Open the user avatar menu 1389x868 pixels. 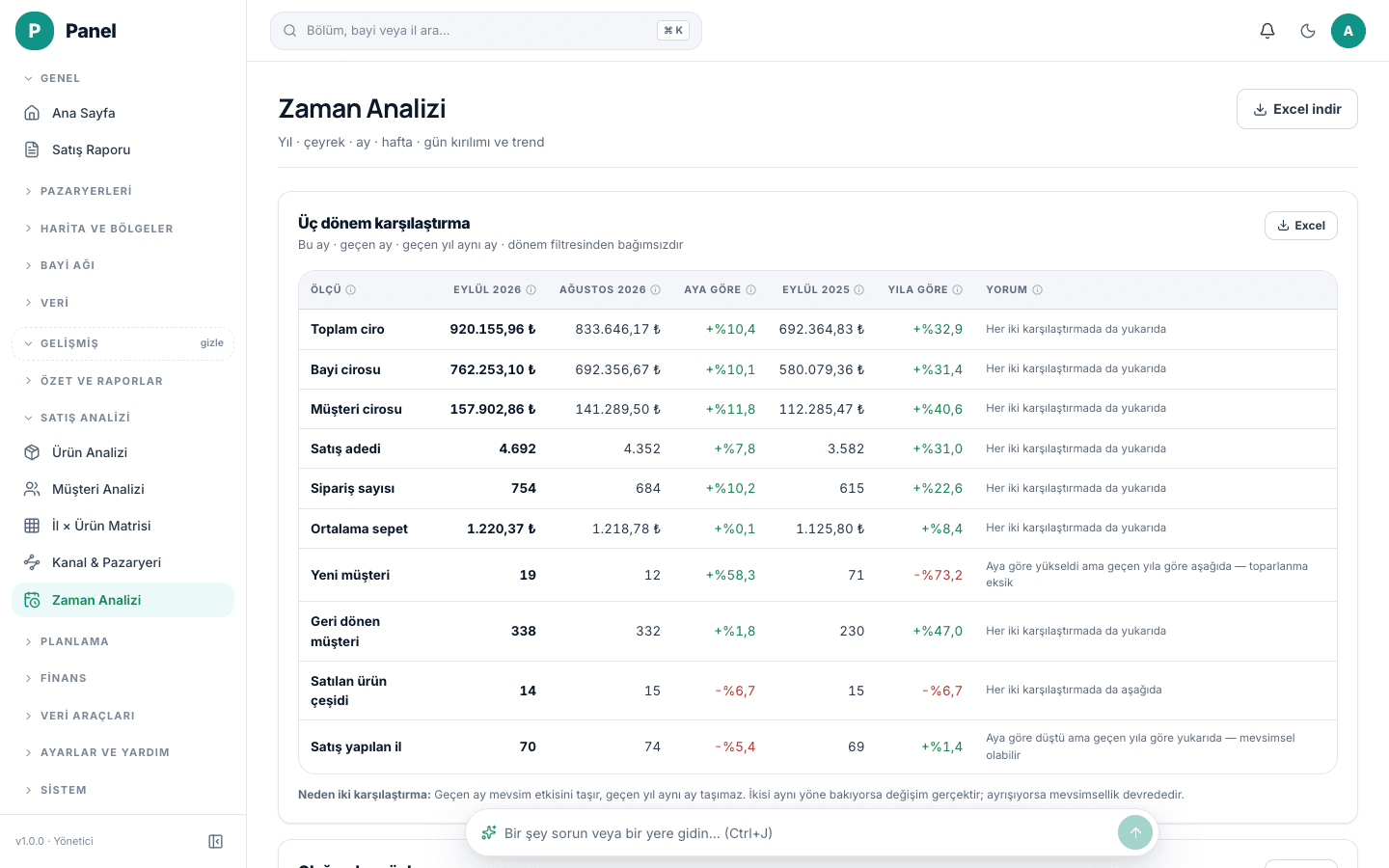tap(1348, 31)
